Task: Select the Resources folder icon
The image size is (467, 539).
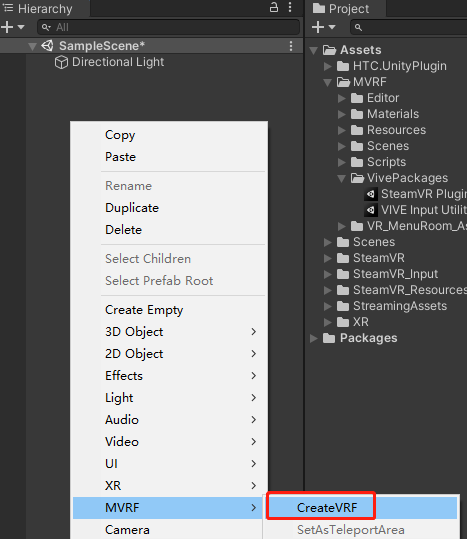Action: pos(357,130)
